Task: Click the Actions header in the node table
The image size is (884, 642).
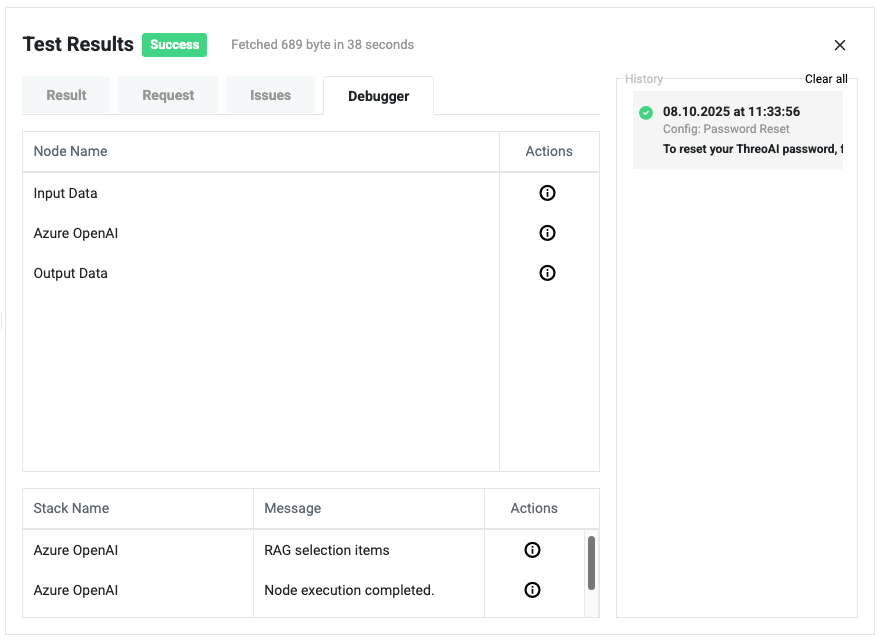Action: click(x=549, y=151)
